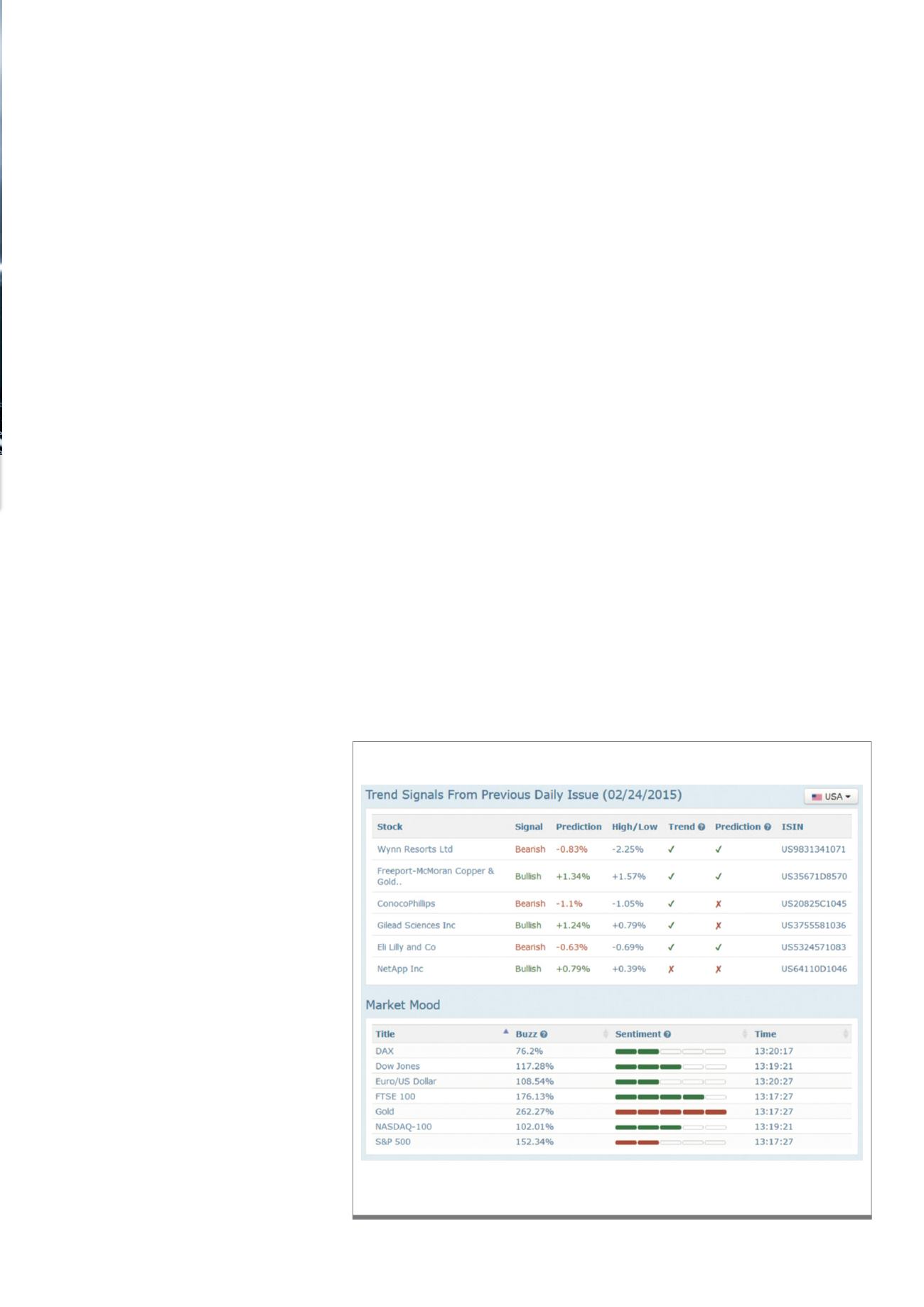Screen dimensions: 924x1307
Task: Click DAX buzz value 76.2%
Action: tap(529, 1051)
